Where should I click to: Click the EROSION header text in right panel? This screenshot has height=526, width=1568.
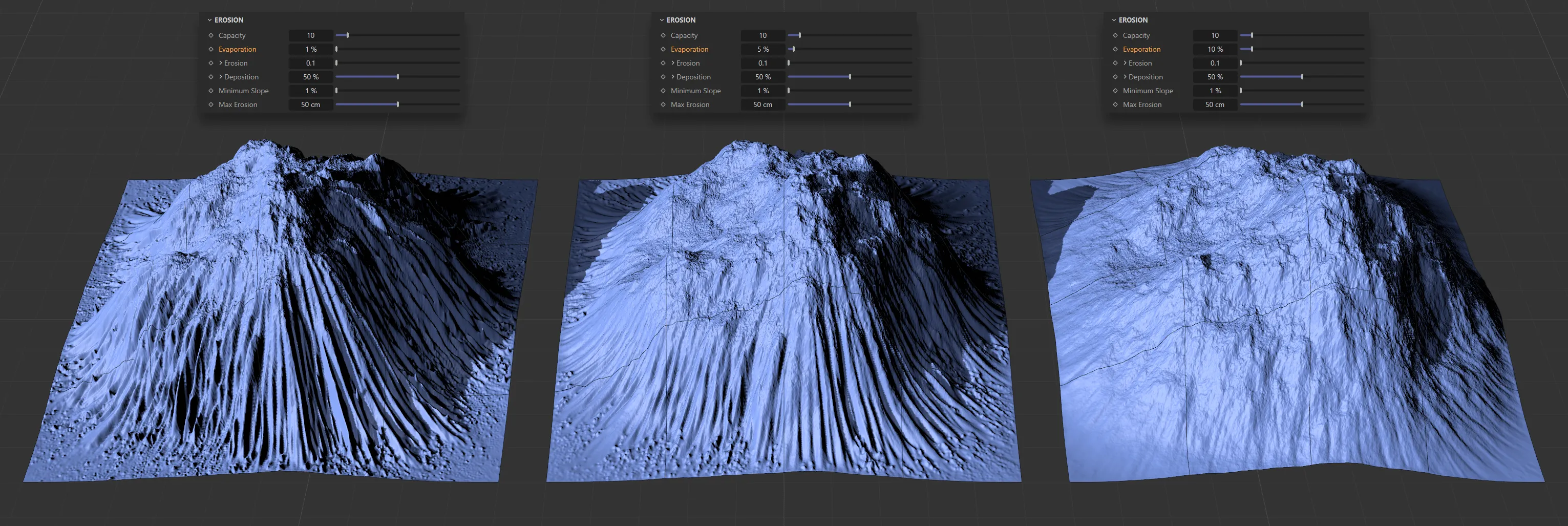(x=1133, y=19)
